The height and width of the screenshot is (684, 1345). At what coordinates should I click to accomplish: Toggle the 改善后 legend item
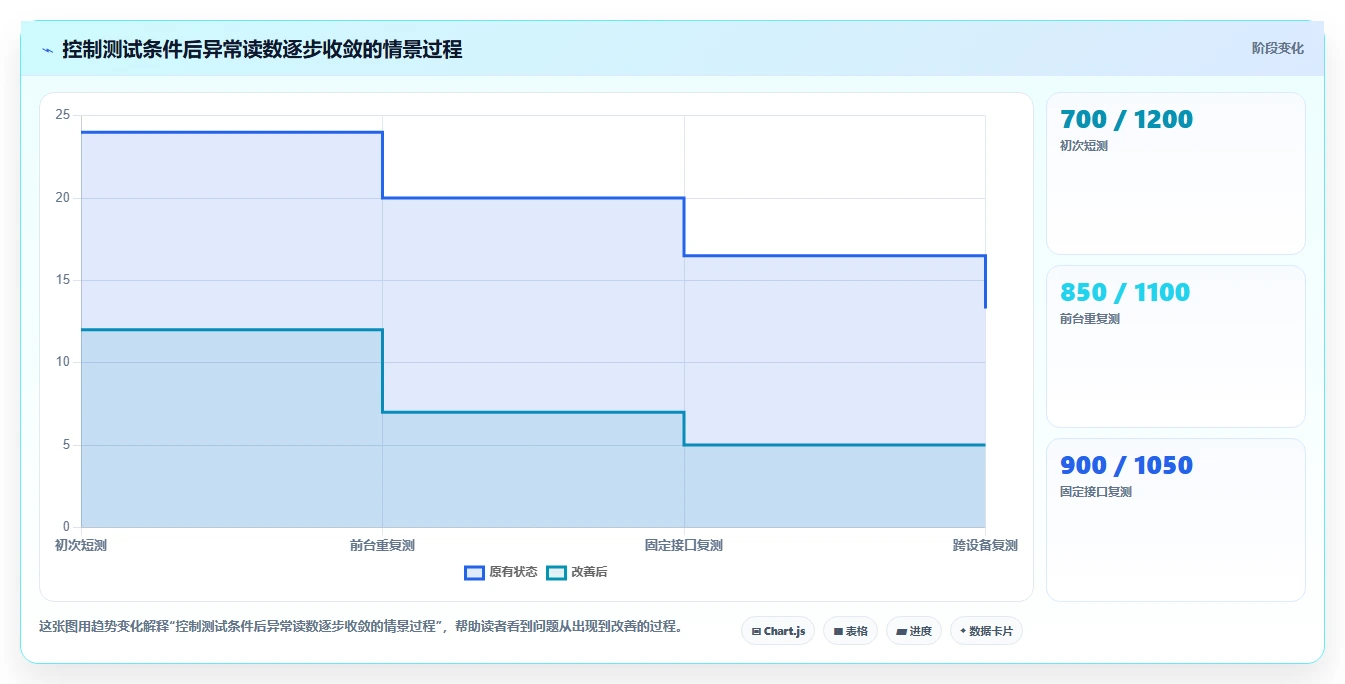click(x=577, y=572)
